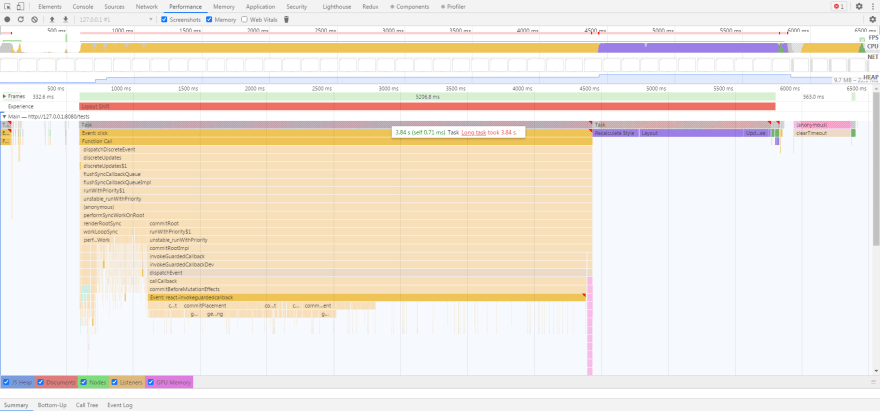Select the purple Layout bar

[x=691, y=133]
